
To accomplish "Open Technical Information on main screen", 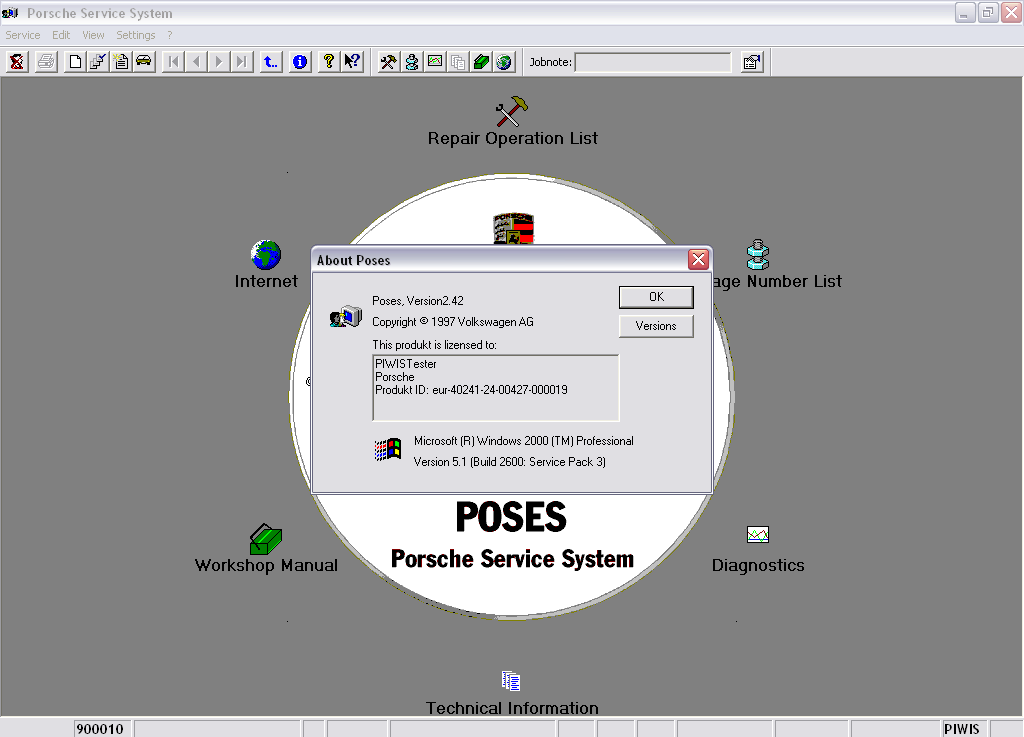I will 512,693.
